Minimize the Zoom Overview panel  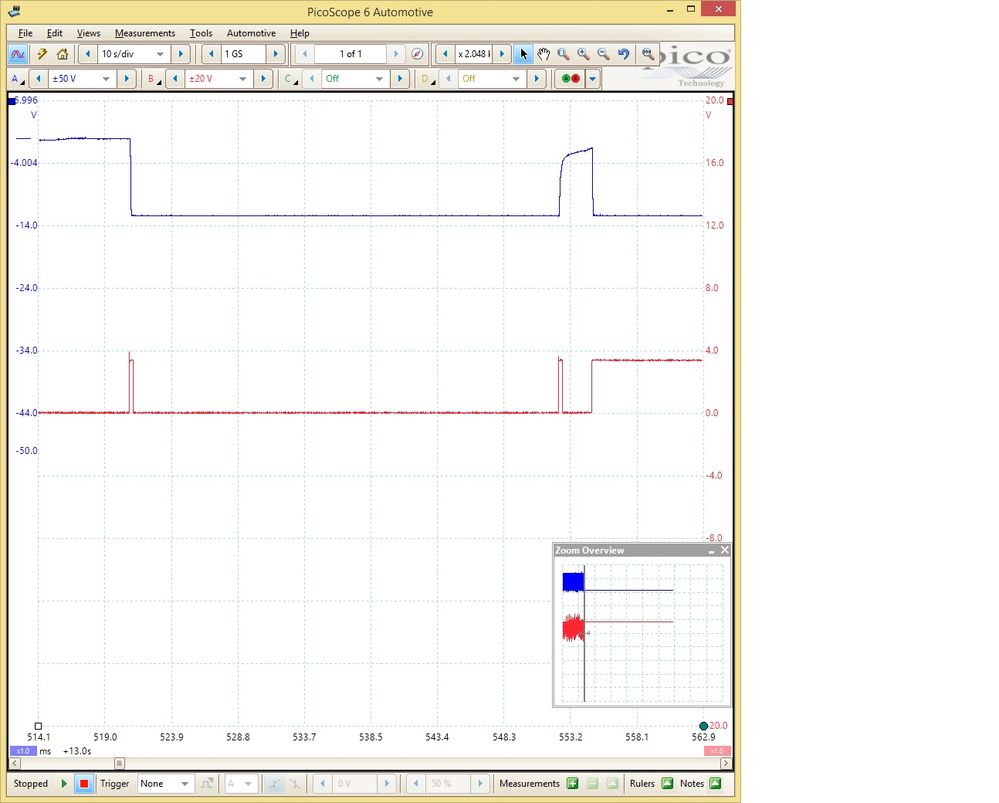(711, 551)
